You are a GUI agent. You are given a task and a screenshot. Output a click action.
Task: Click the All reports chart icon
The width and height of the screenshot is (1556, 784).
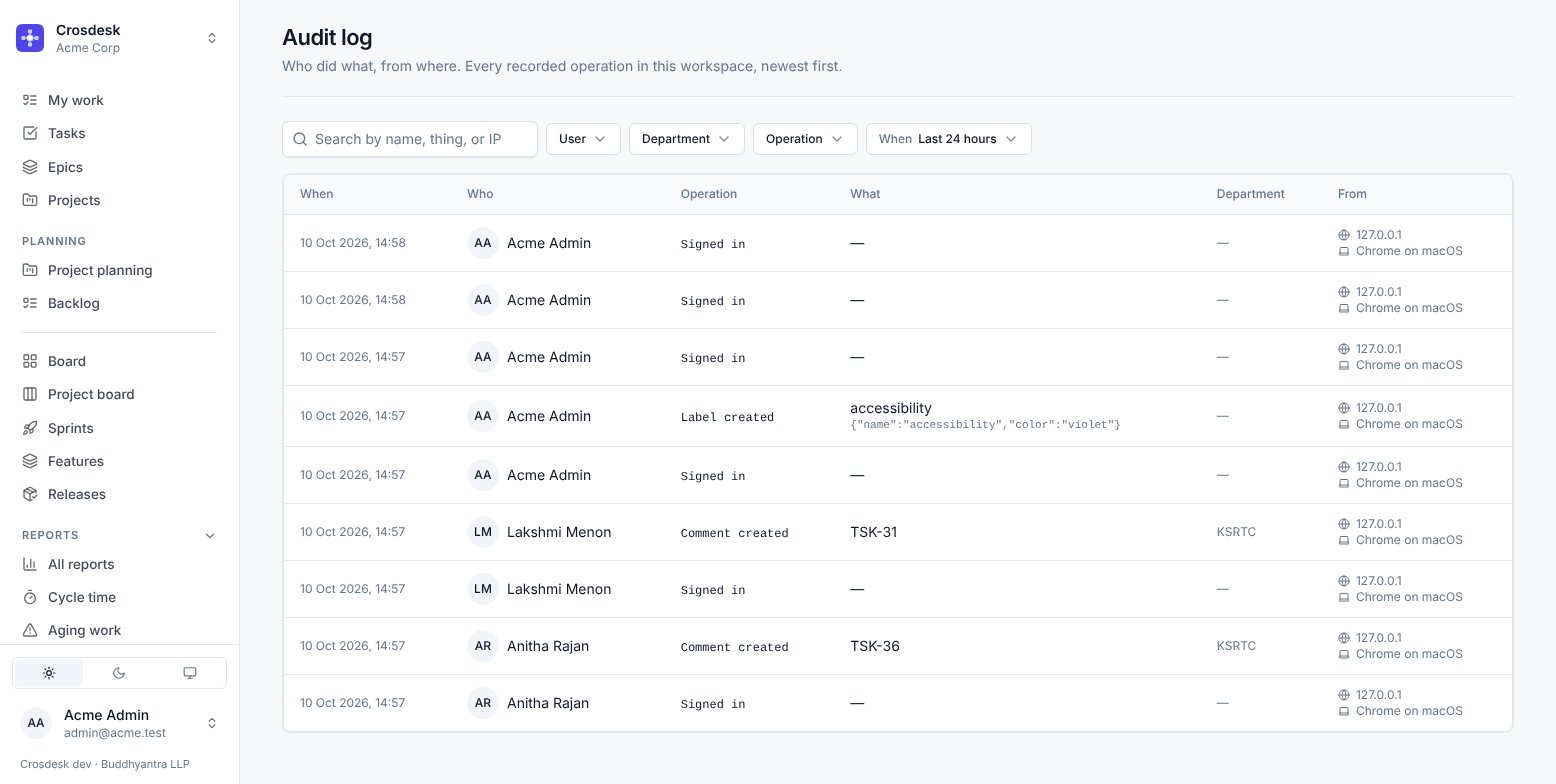click(30, 564)
